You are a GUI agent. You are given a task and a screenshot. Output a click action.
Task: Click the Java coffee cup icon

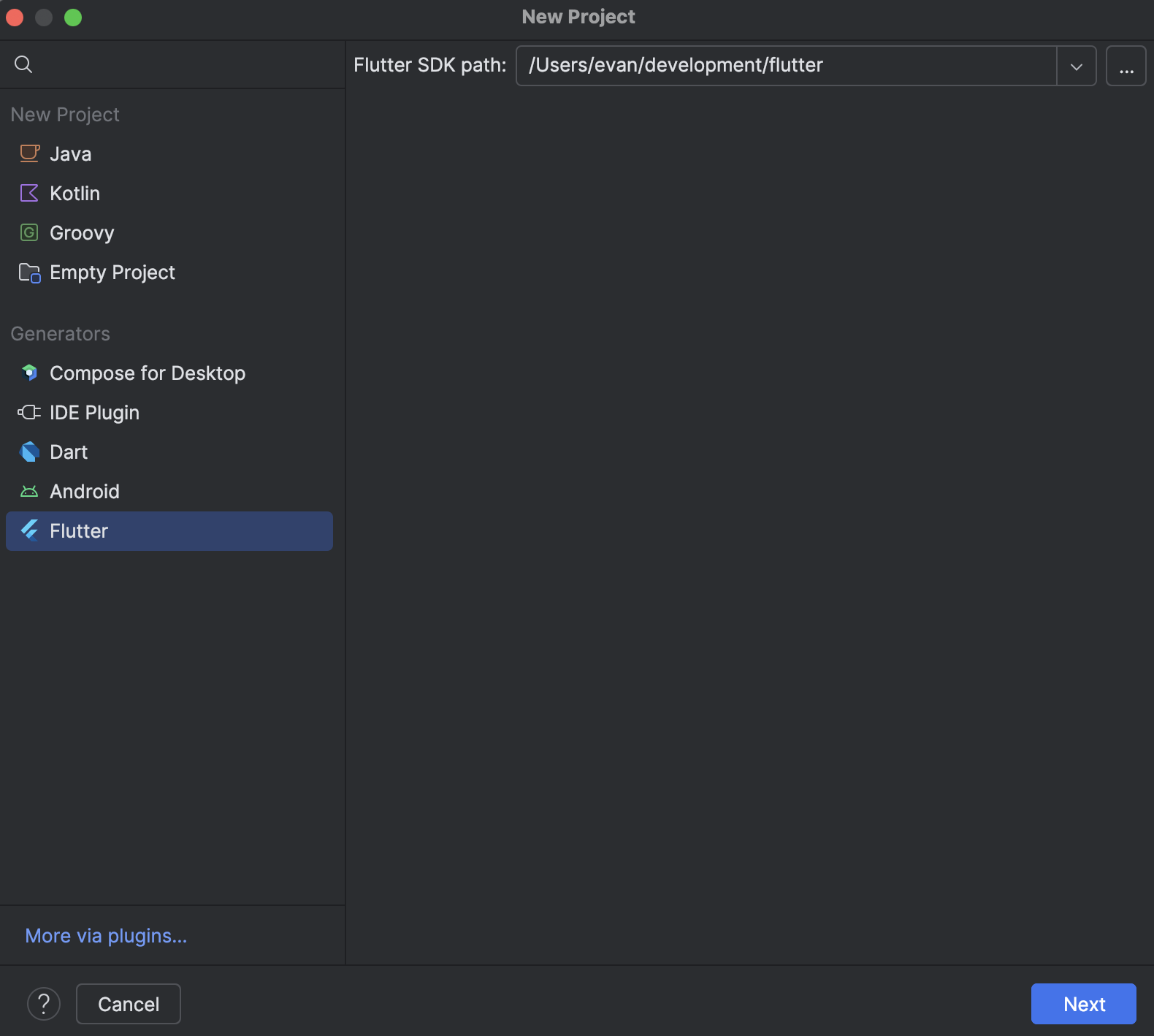point(29,153)
